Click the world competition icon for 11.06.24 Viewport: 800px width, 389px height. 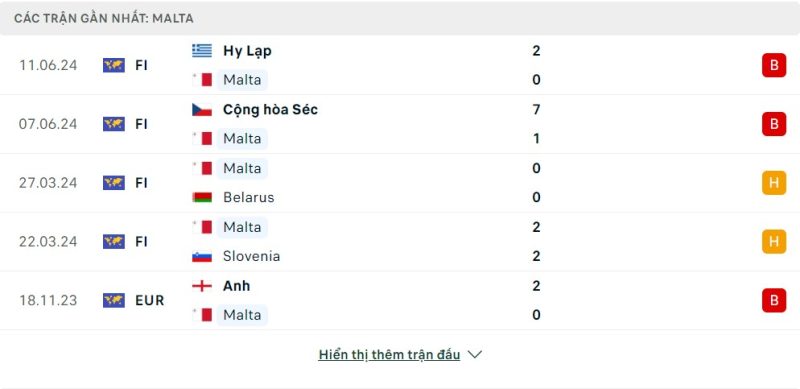point(114,65)
